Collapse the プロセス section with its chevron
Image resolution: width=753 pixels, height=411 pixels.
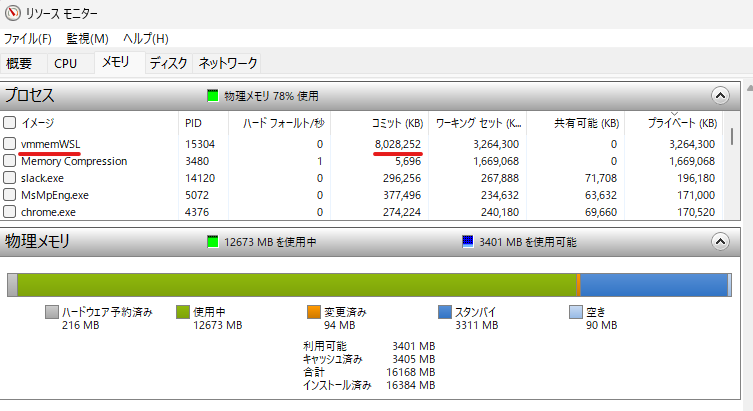(720, 96)
